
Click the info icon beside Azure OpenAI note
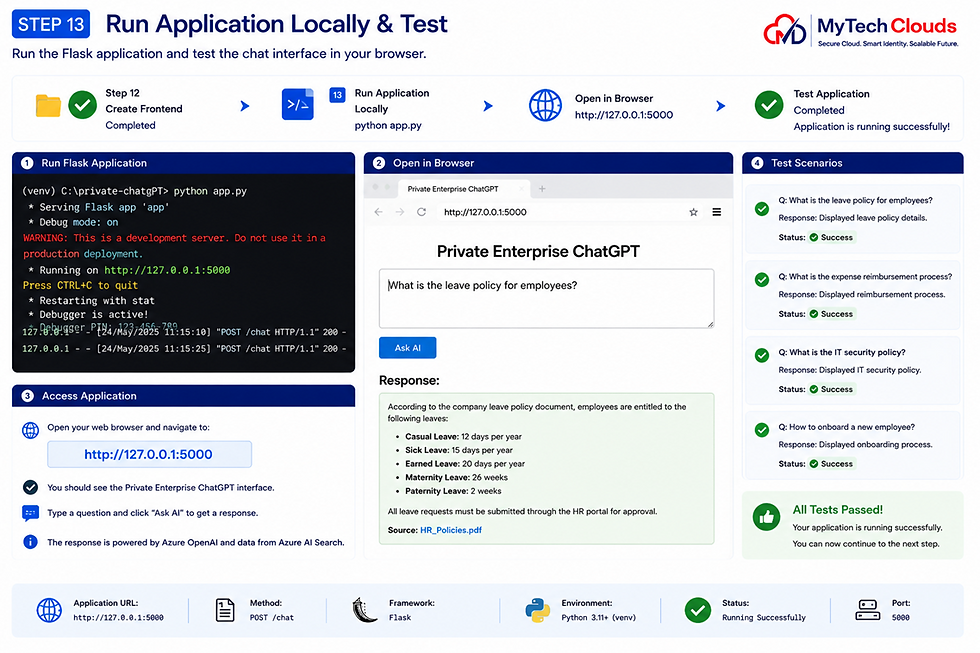point(30,542)
